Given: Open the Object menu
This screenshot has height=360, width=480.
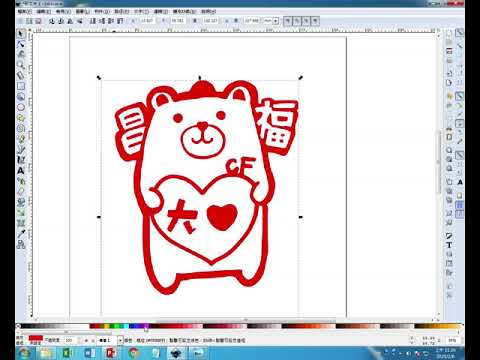Looking at the screenshot, I should pos(102,11).
